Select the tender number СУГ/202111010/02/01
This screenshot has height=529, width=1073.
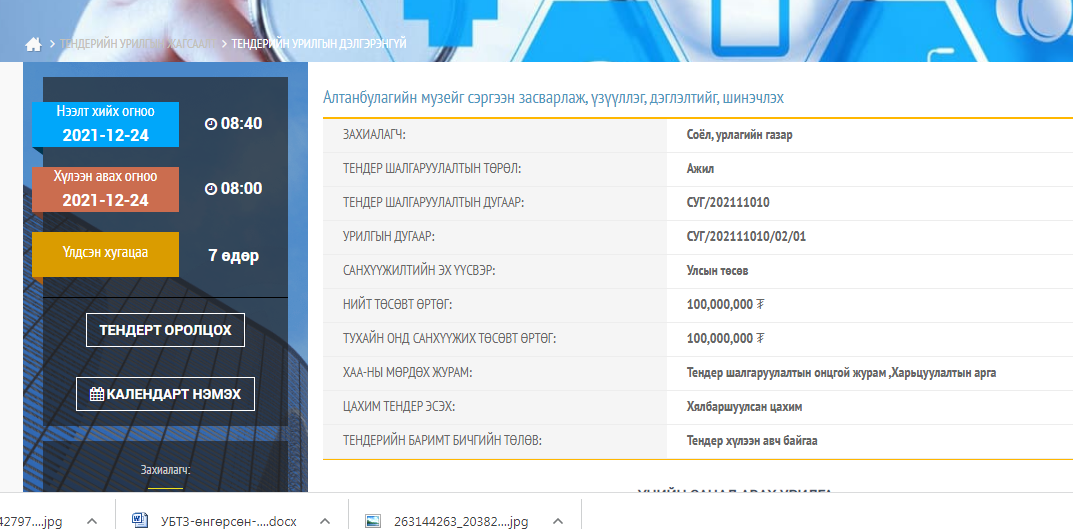click(746, 237)
